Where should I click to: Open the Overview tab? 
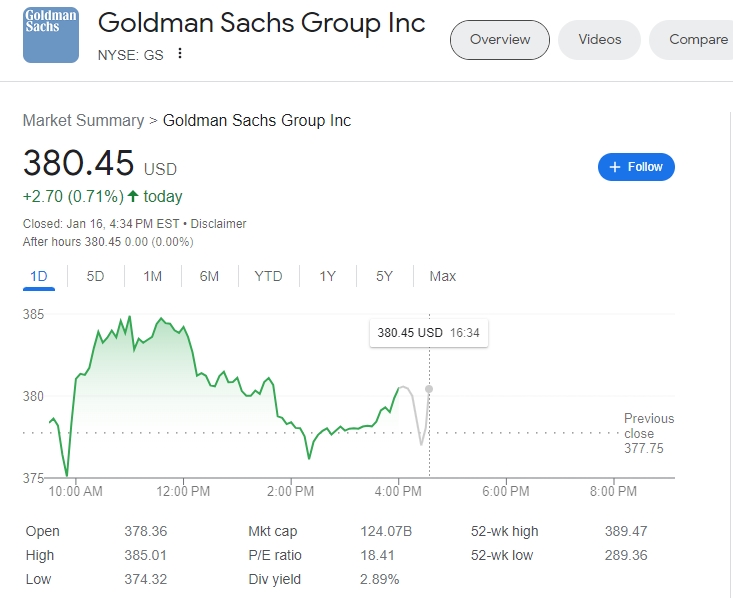click(500, 40)
